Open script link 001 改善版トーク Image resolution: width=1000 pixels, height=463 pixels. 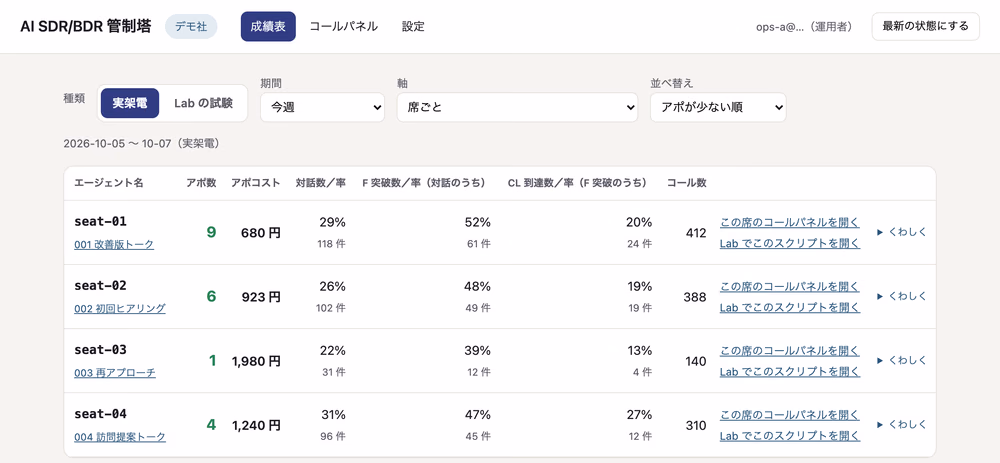[x=114, y=244]
